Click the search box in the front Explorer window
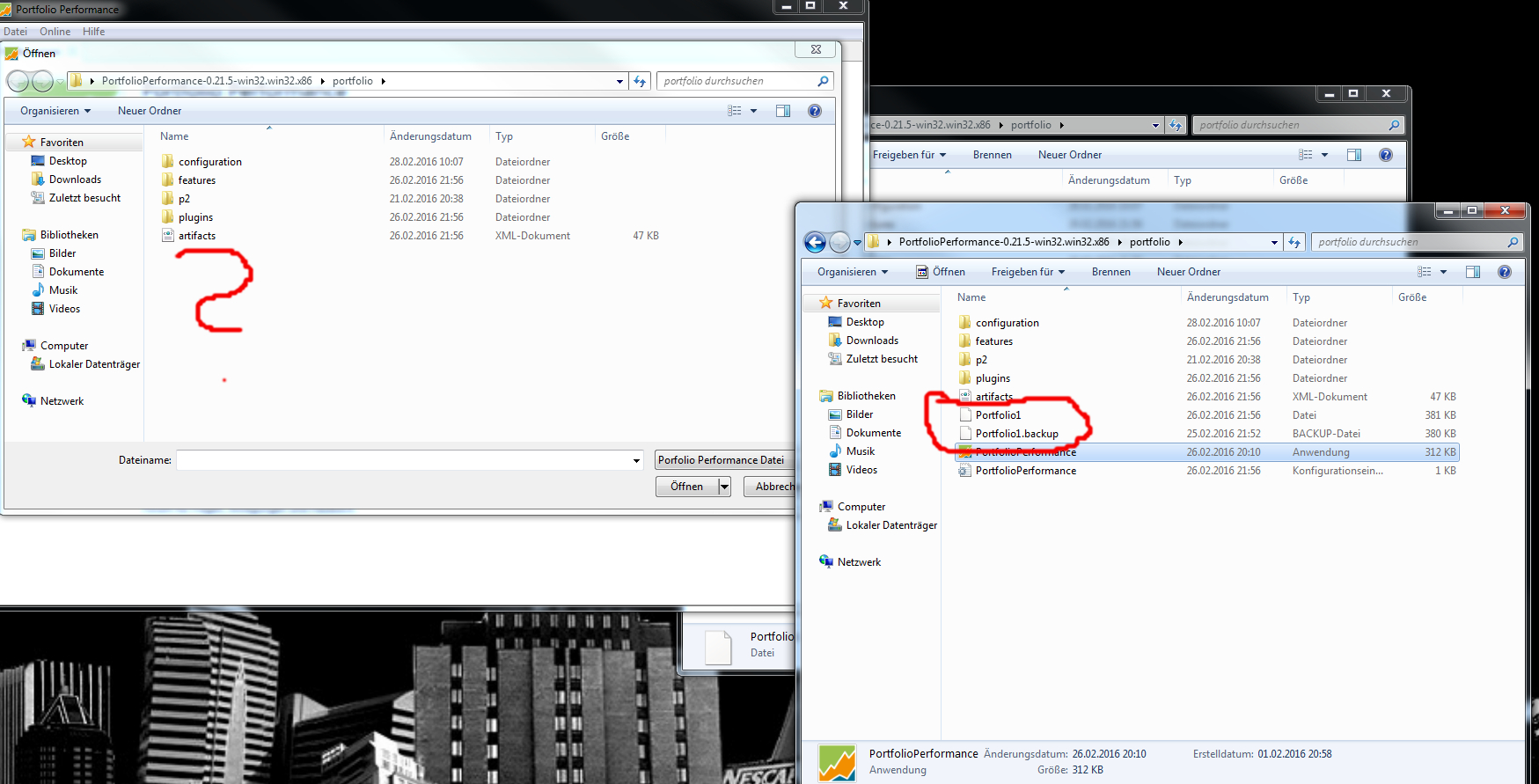Screen dimensions: 1539x784 click(x=1417, y=242)
